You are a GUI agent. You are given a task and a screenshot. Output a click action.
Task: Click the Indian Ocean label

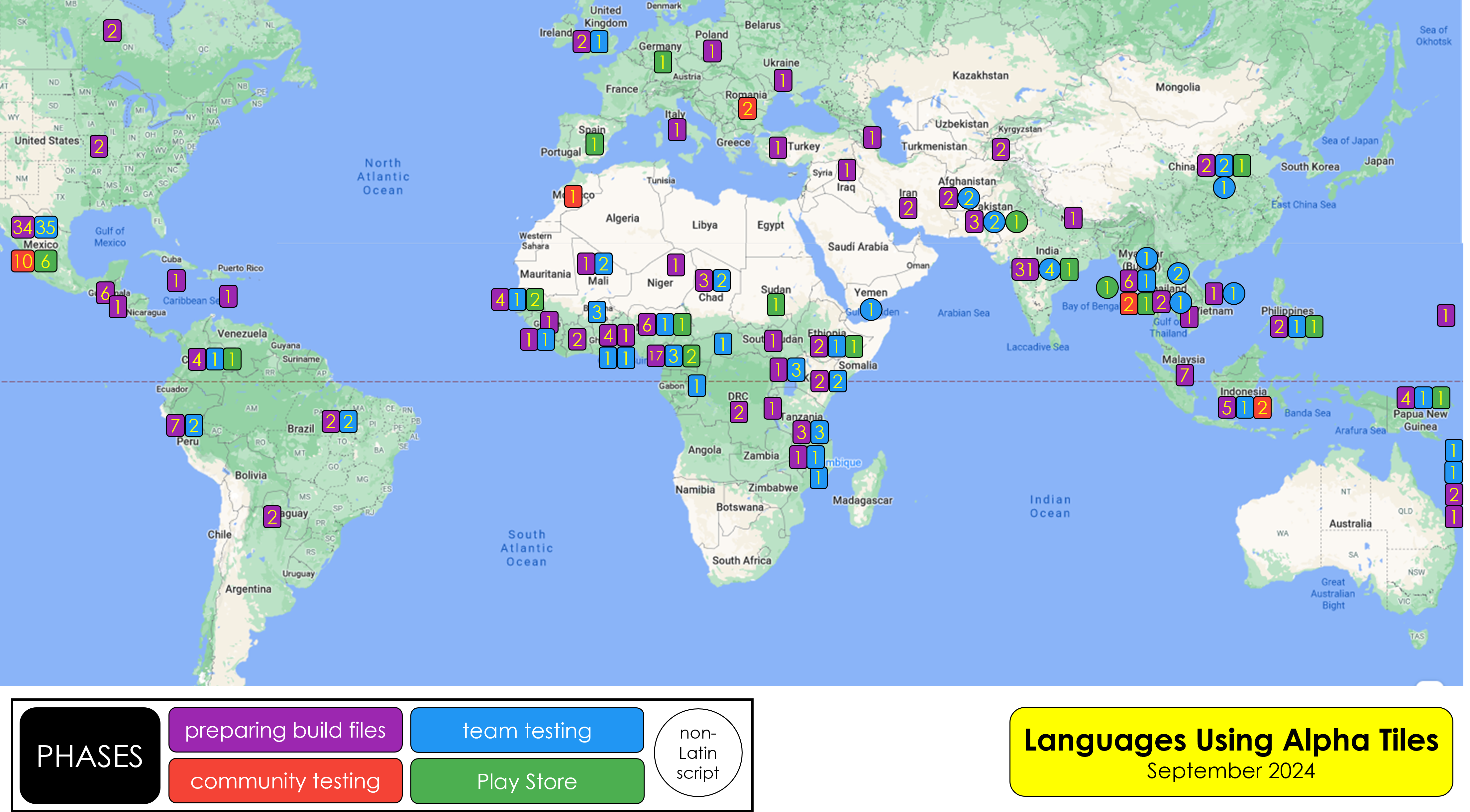[1050, 506]
